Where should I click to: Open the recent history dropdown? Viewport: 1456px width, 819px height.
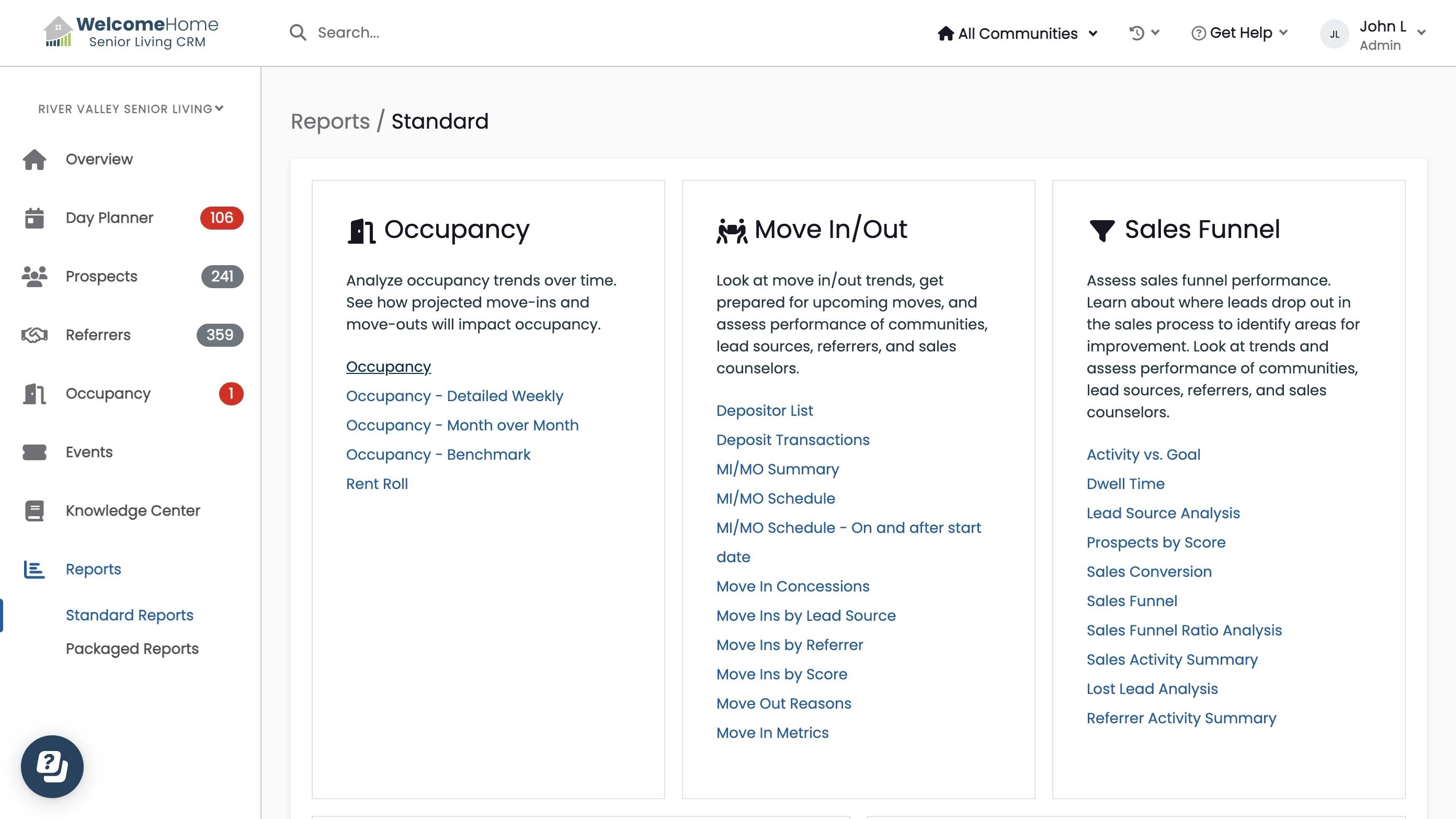[x=1144, y=33]
